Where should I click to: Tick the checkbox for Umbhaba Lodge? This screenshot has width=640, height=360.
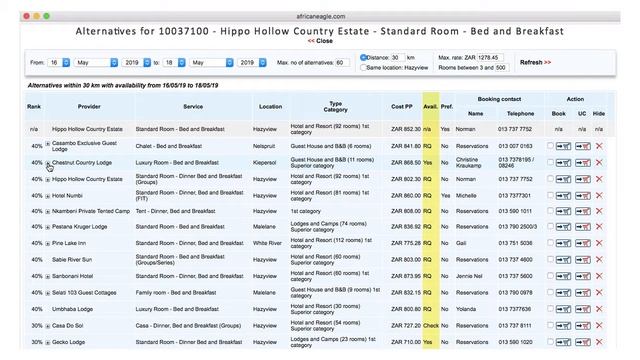(x=550, y=309)
